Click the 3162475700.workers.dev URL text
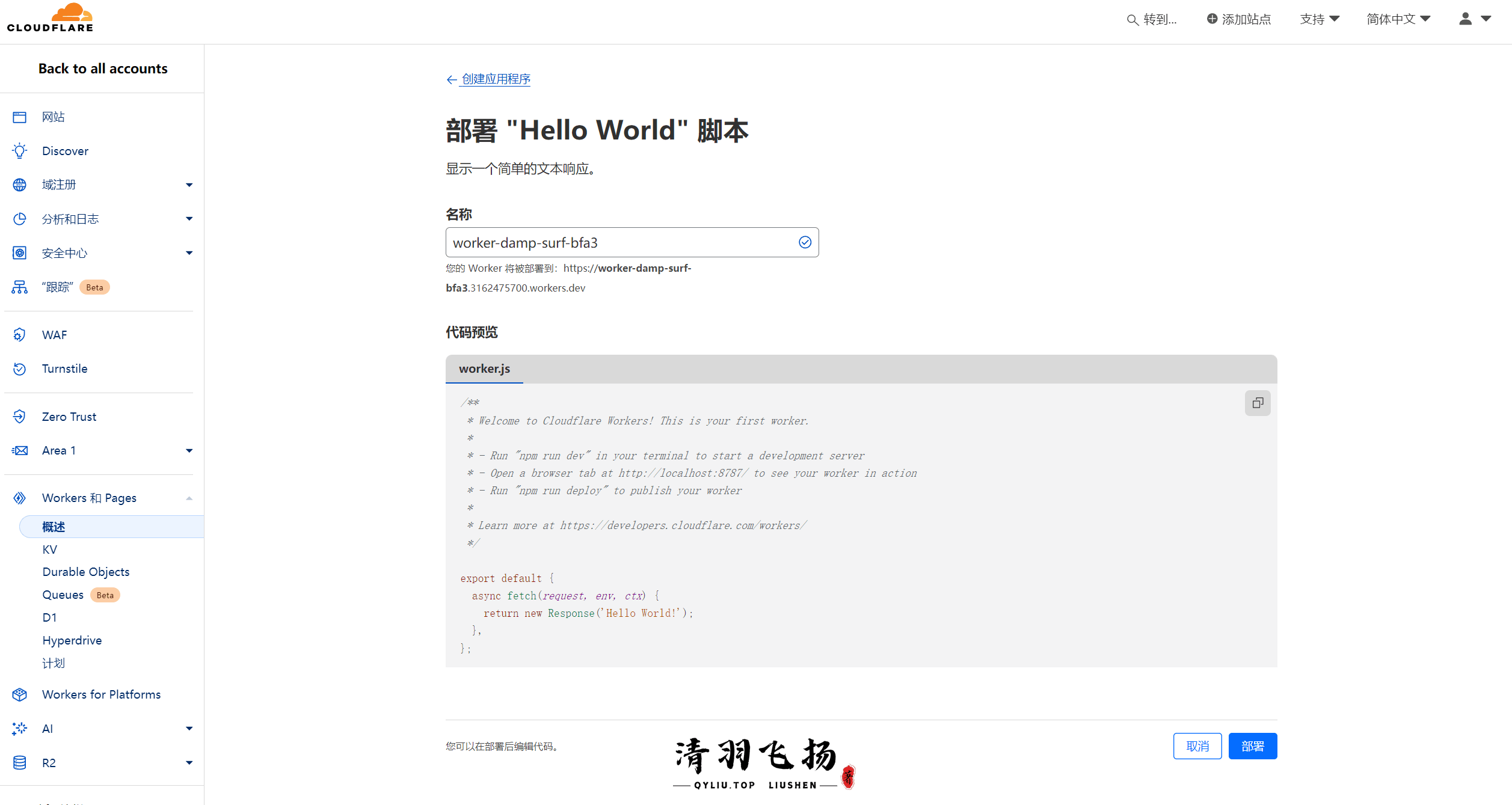This screenshot has height=805, width=1512. [x=527, y=288]
